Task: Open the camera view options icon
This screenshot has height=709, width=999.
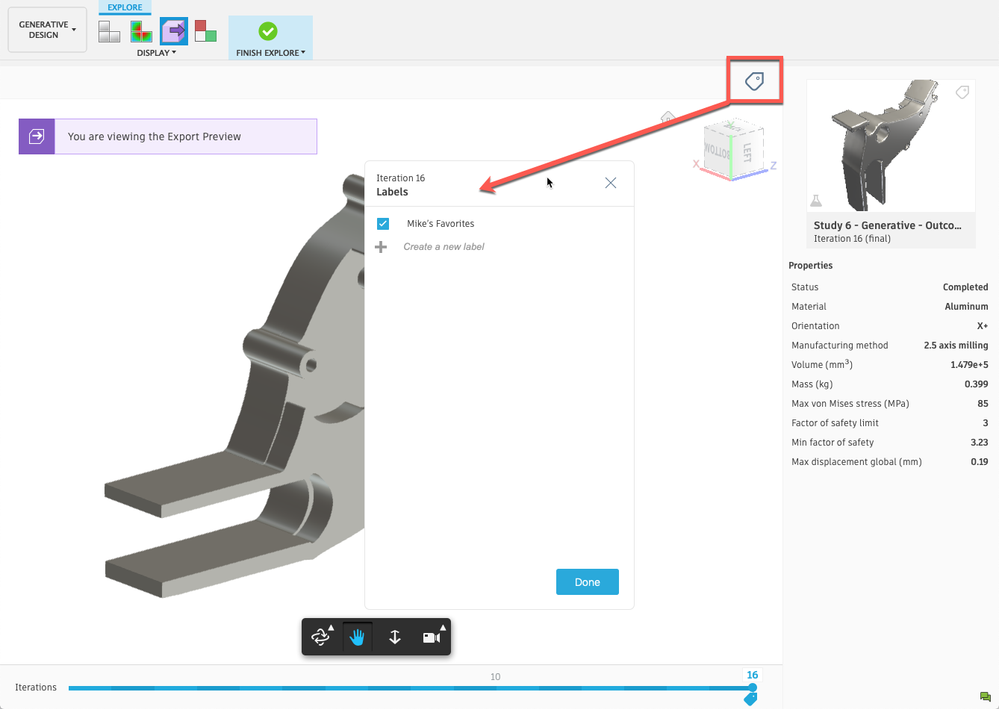Action: [432, 636]
